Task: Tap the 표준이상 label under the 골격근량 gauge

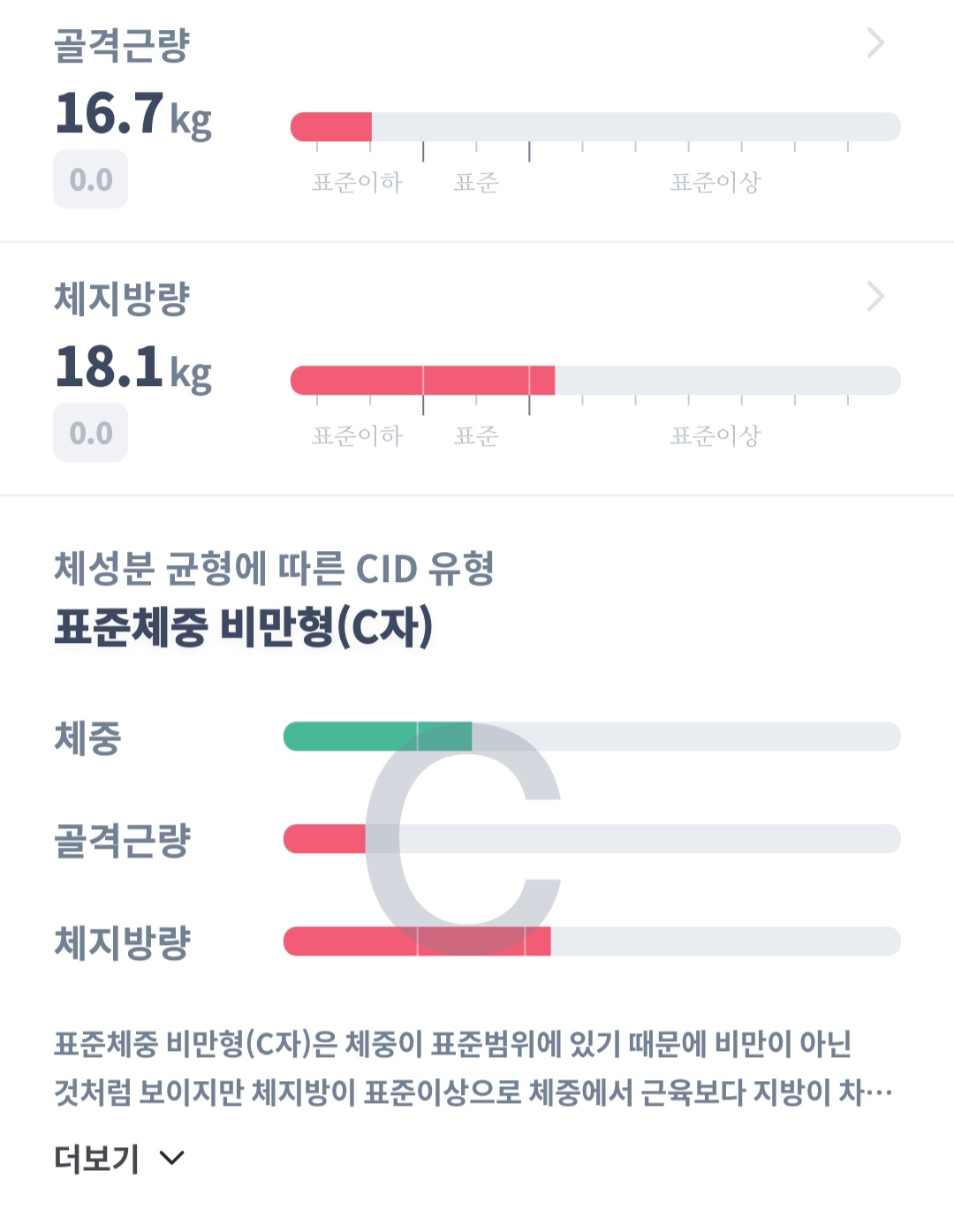Action: (x=715, y=182)
